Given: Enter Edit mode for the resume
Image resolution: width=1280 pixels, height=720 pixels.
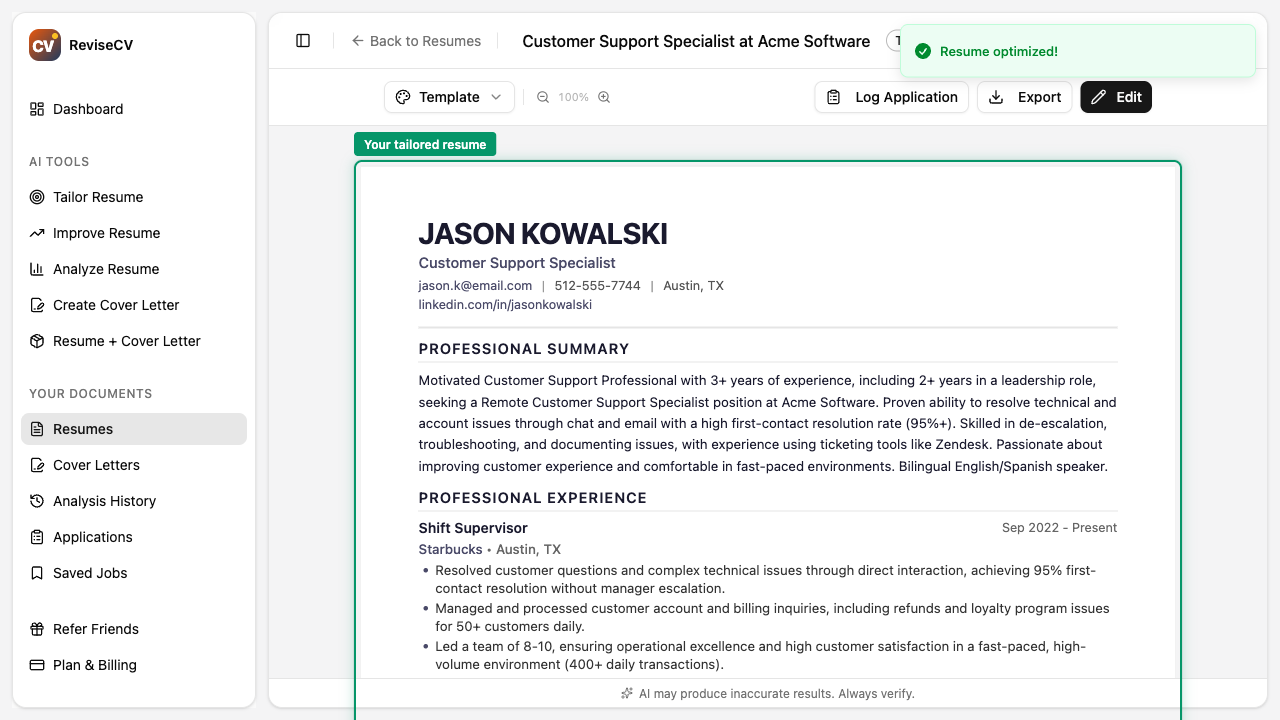Looking at the screenshot, I should pos(1116,97).
